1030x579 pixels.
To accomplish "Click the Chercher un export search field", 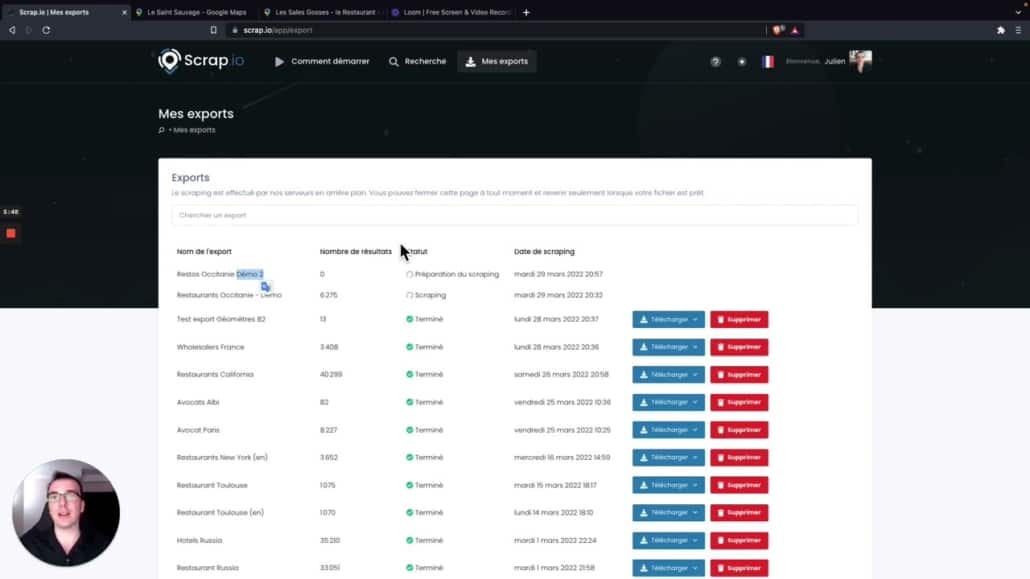I will (514, 215).
